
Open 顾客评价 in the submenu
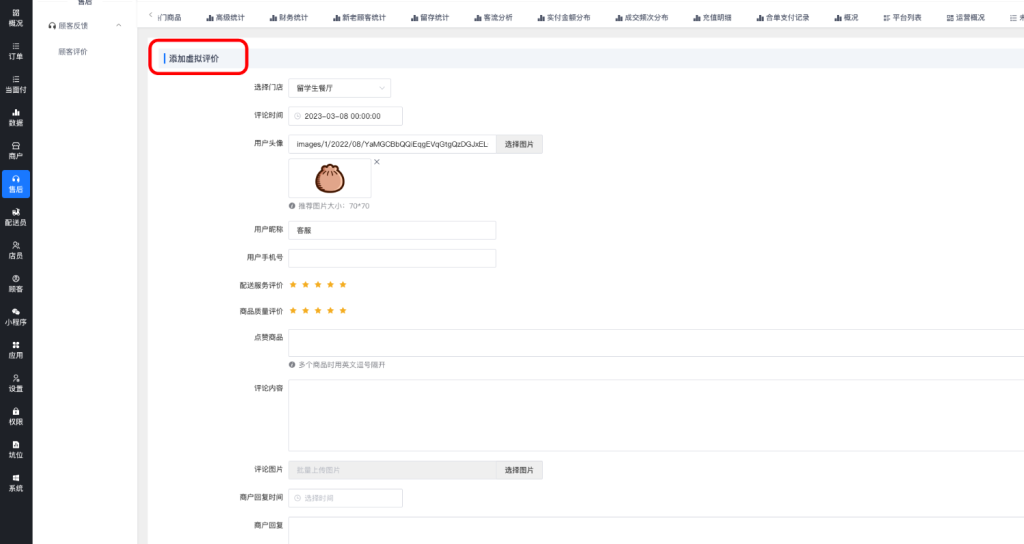(72, 51)
